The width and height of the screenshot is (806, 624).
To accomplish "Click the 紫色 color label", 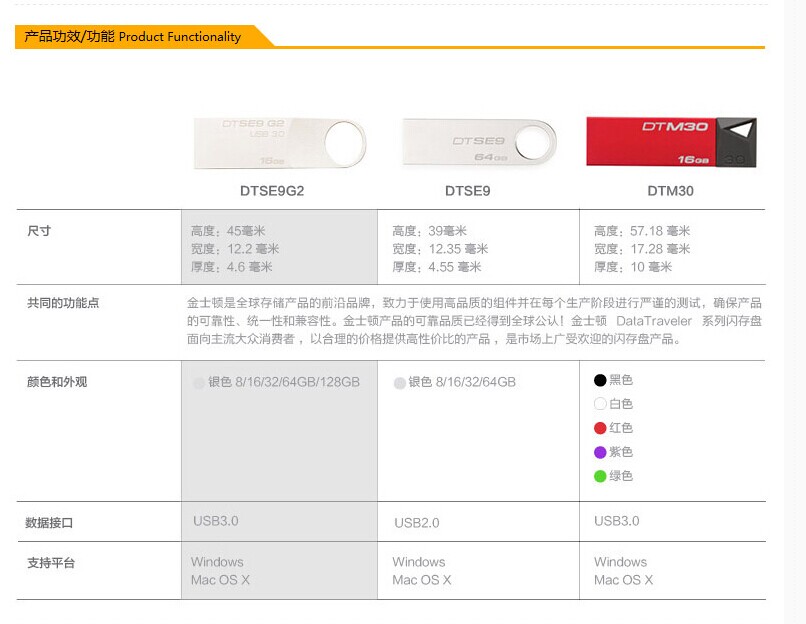I will [x=621, y=452].
